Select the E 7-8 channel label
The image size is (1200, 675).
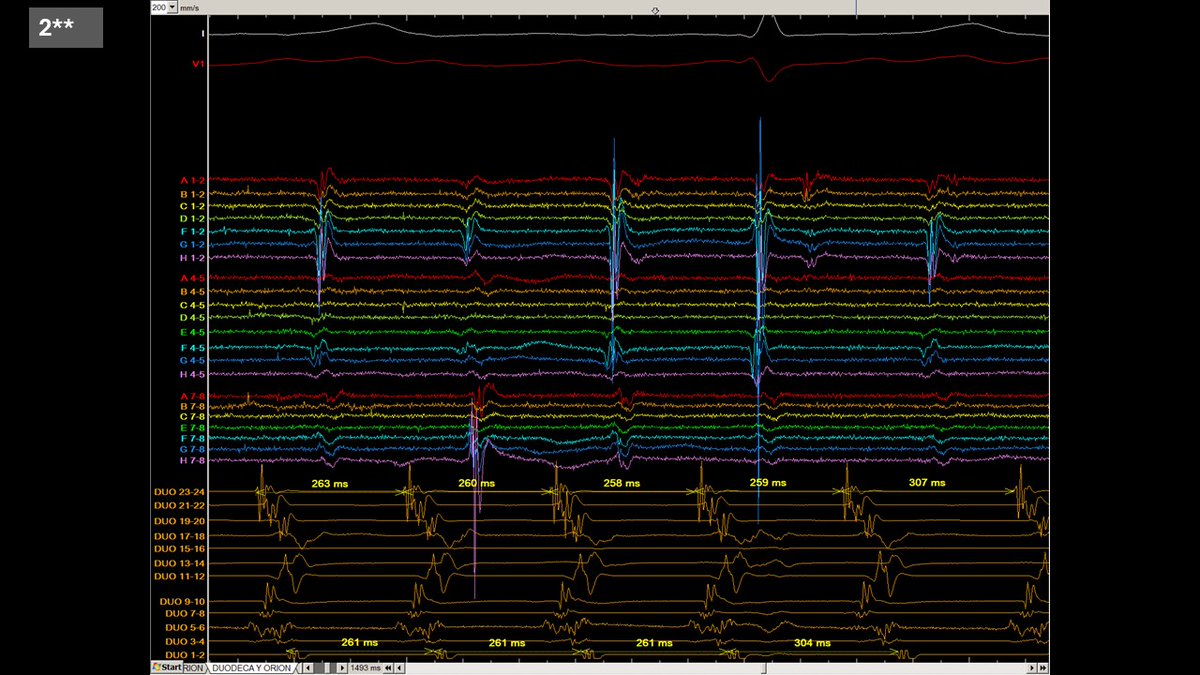[x=192, y=428]
